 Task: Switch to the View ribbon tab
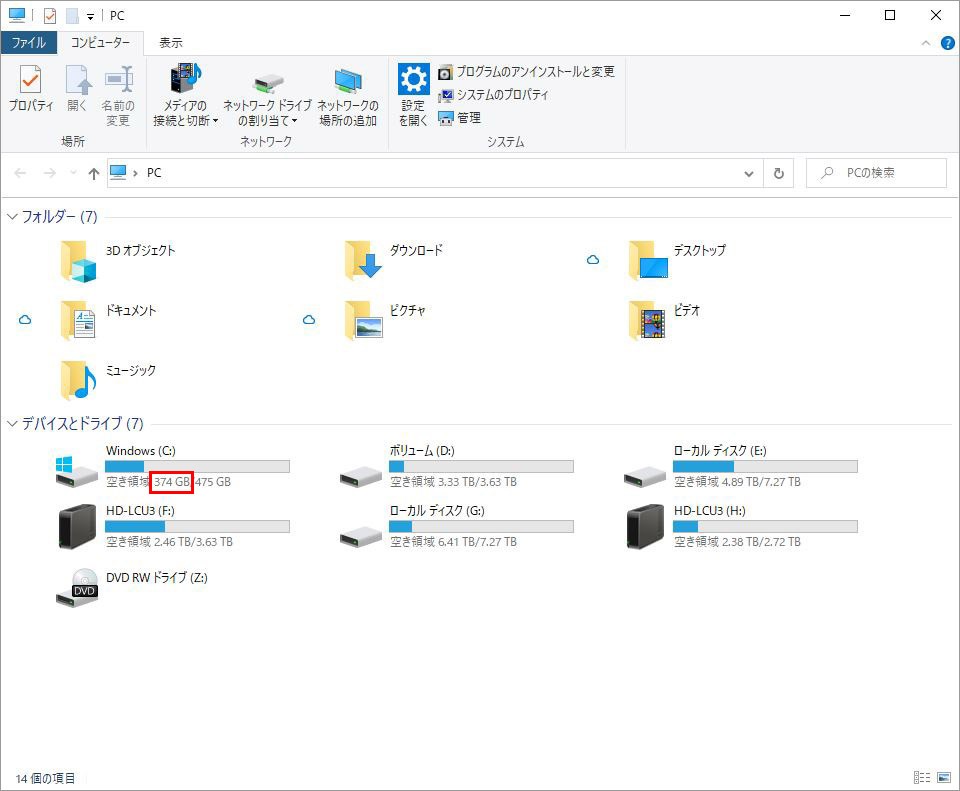click(171, 43)
